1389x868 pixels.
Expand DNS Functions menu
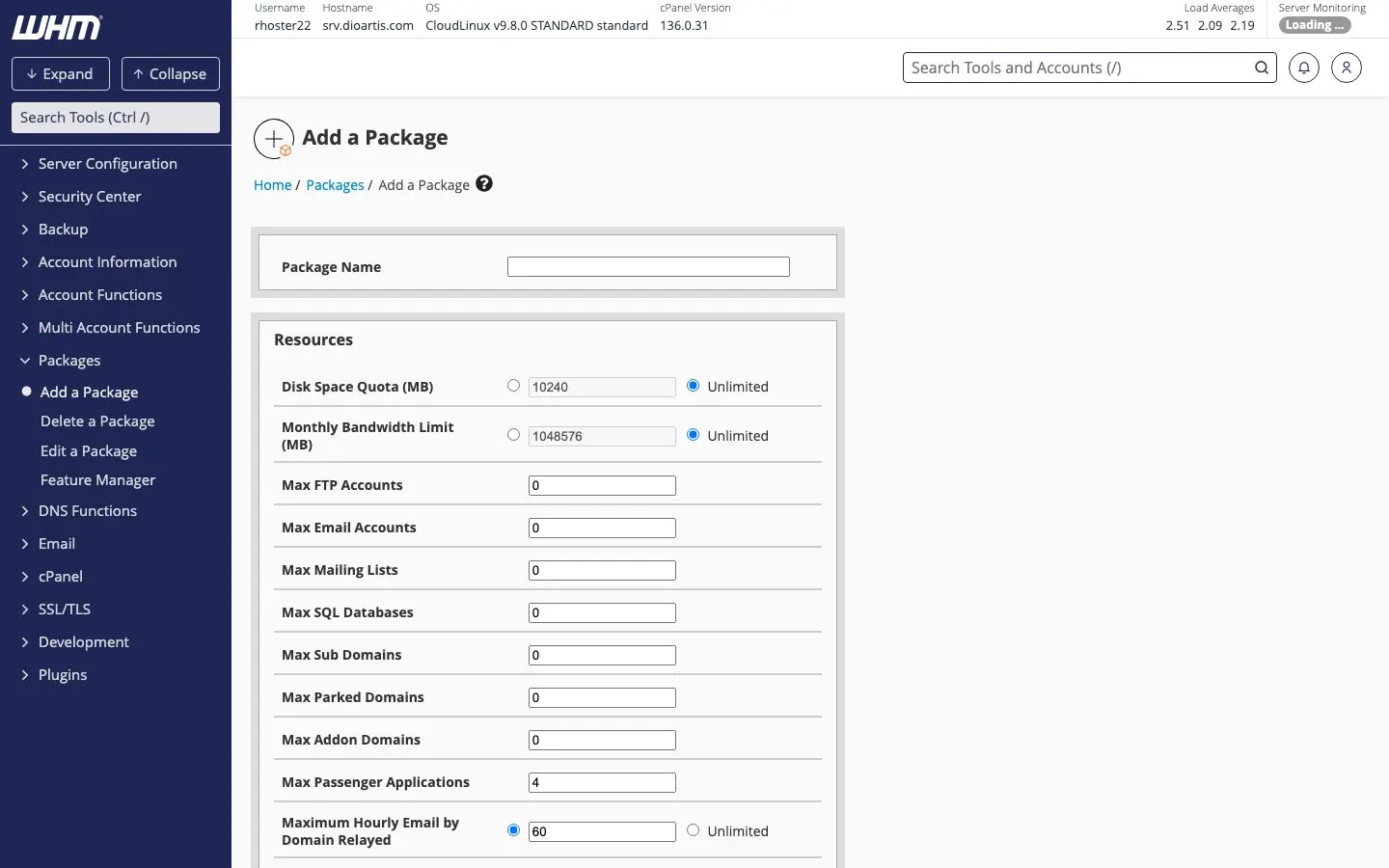(87, 511)
